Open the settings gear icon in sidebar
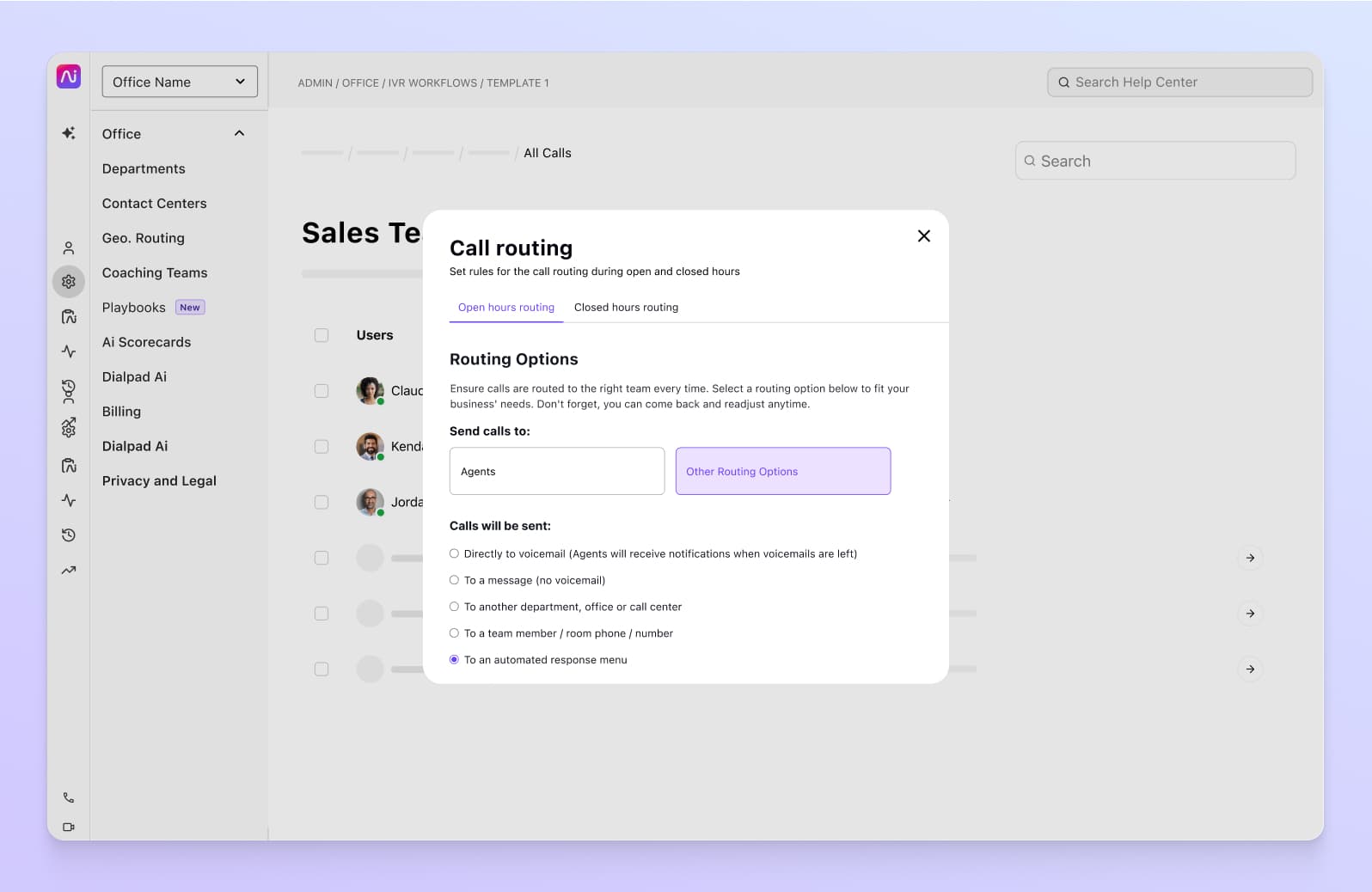Viewport: 1372px width, 892px height. pyautogui.click(x=69, y=282)
